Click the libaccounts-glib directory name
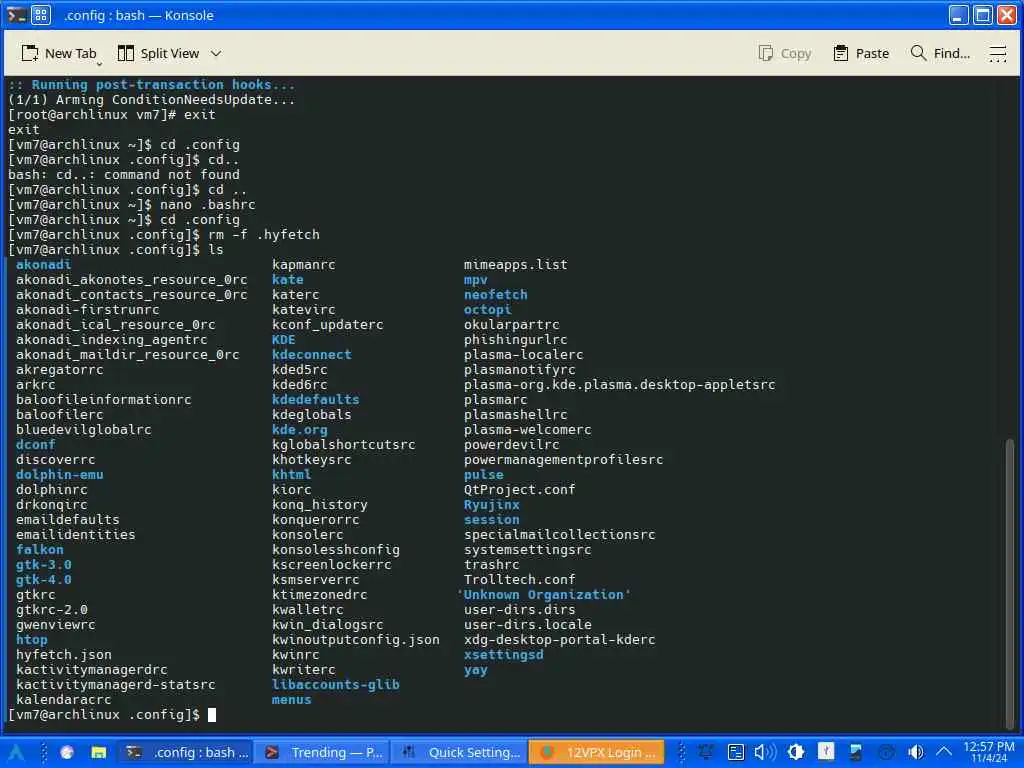 tap(335, 684)
